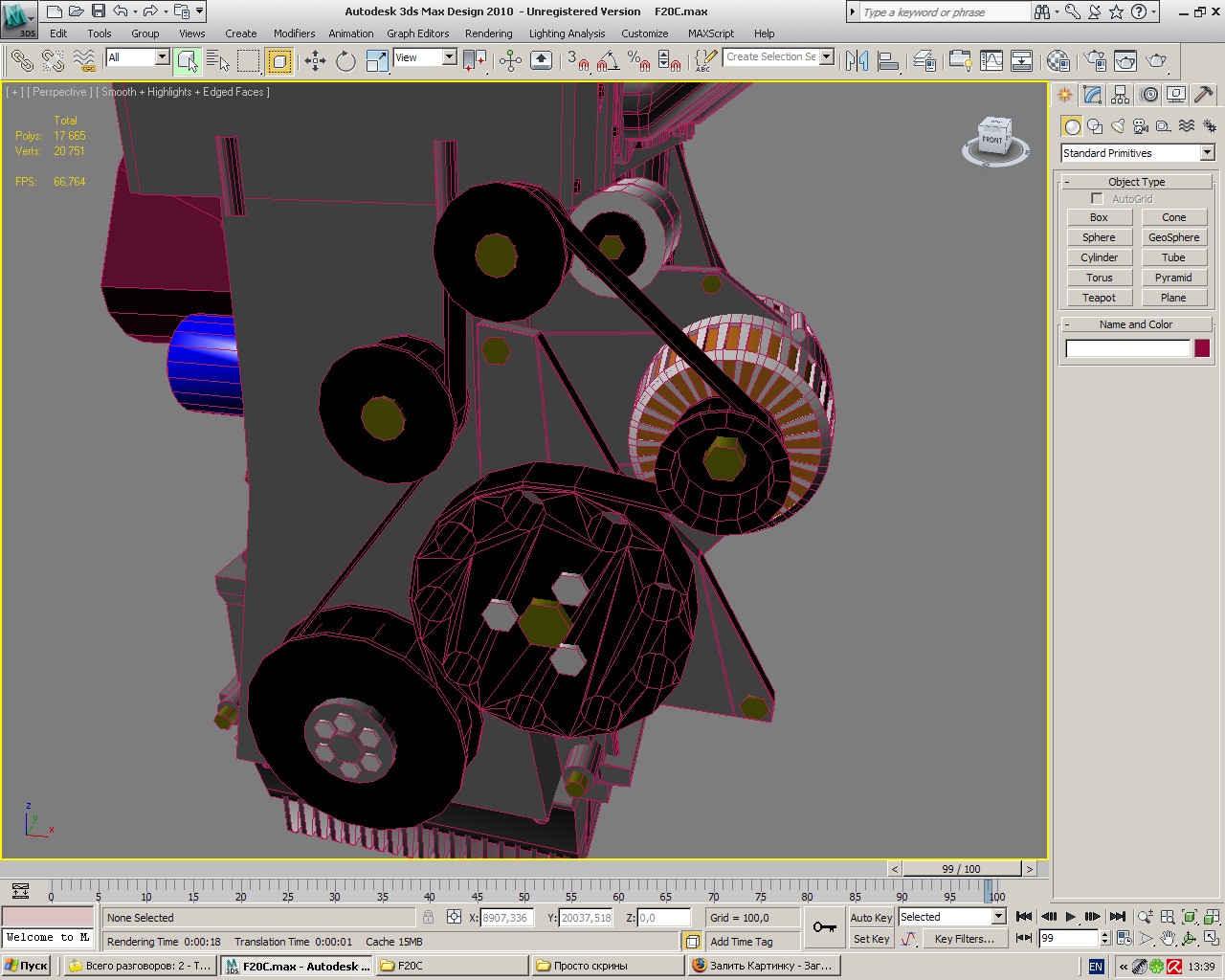Click the object color swatch

[x=1202, y=348]
